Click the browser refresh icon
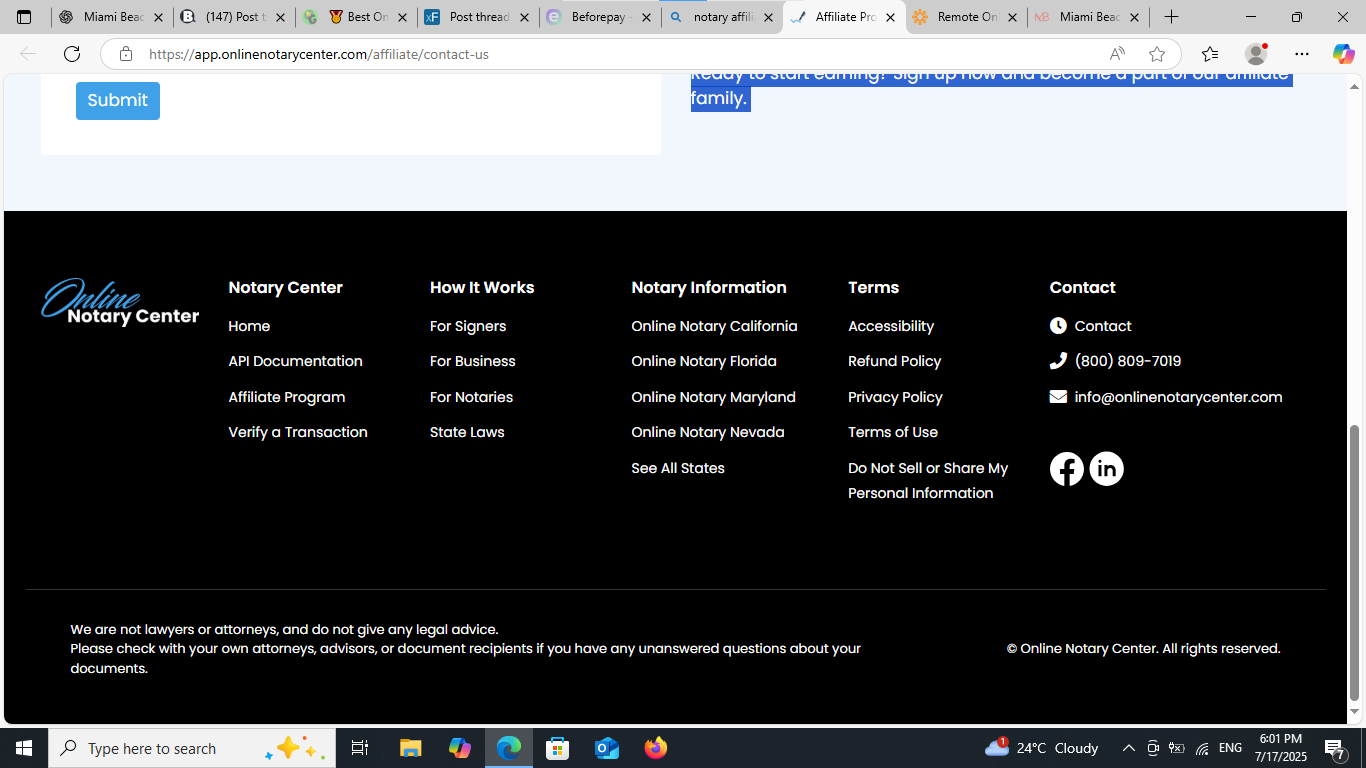 point(72,54)
